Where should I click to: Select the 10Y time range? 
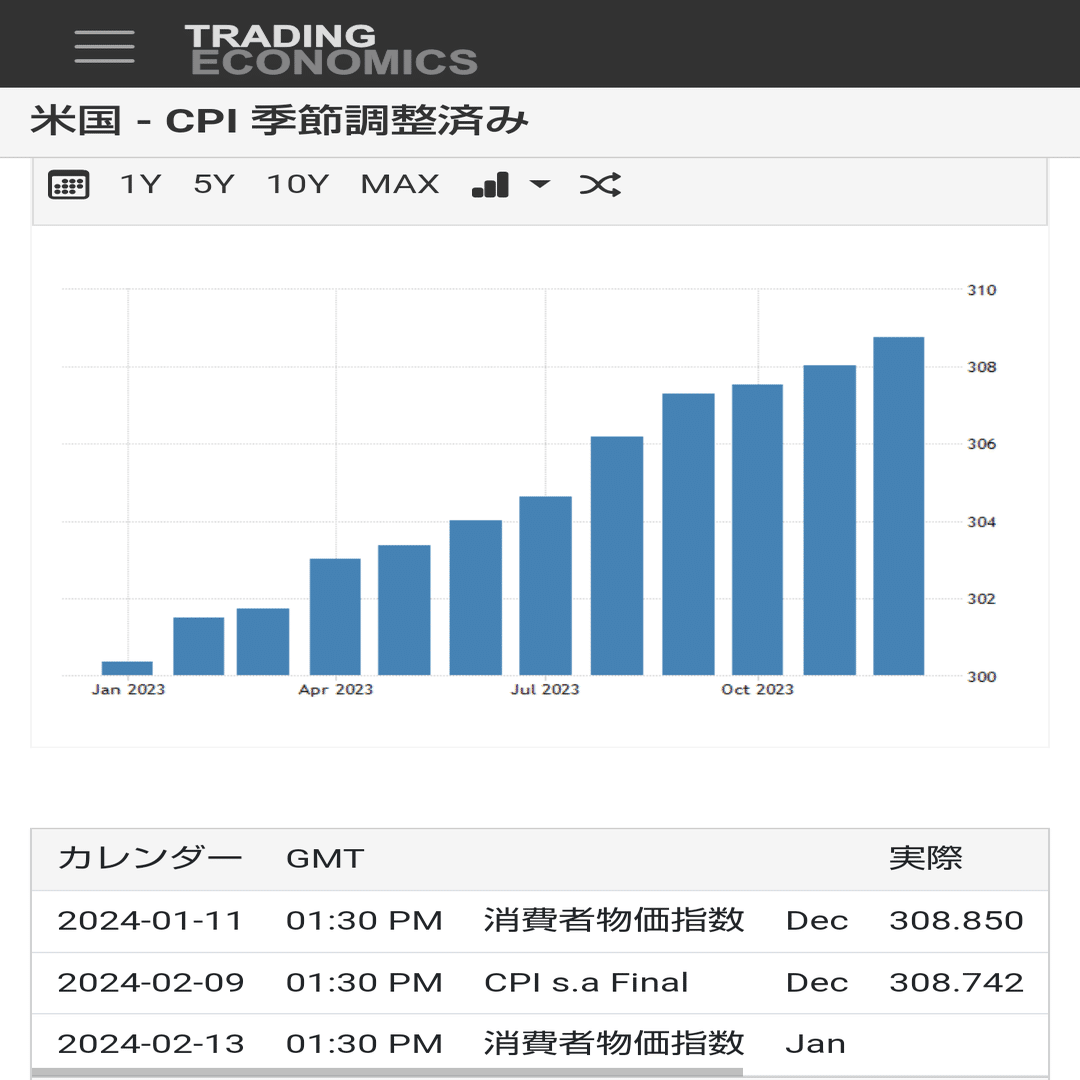tap(298, 184)
